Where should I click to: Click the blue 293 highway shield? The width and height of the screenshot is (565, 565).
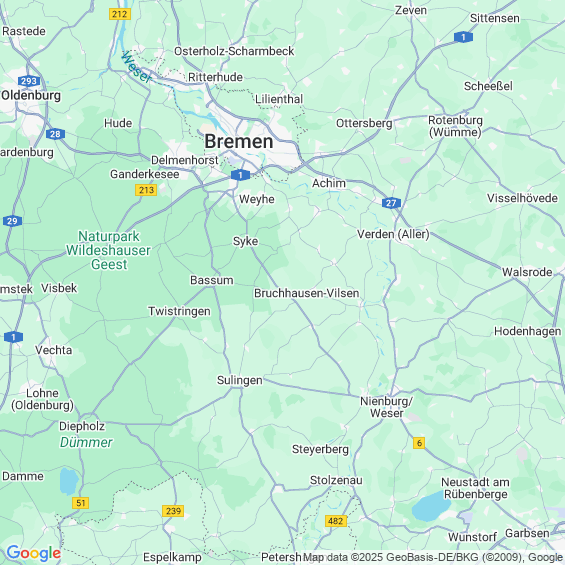[x=29, y=81]
